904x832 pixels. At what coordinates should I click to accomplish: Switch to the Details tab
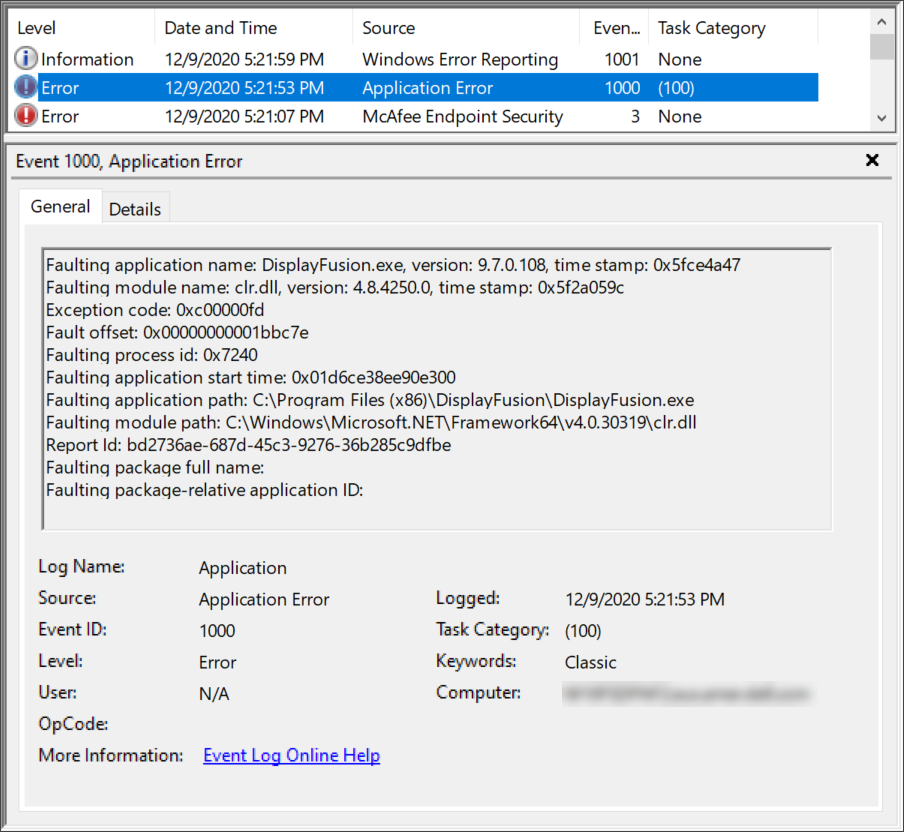pyautogui.click(x=135, y=209)
